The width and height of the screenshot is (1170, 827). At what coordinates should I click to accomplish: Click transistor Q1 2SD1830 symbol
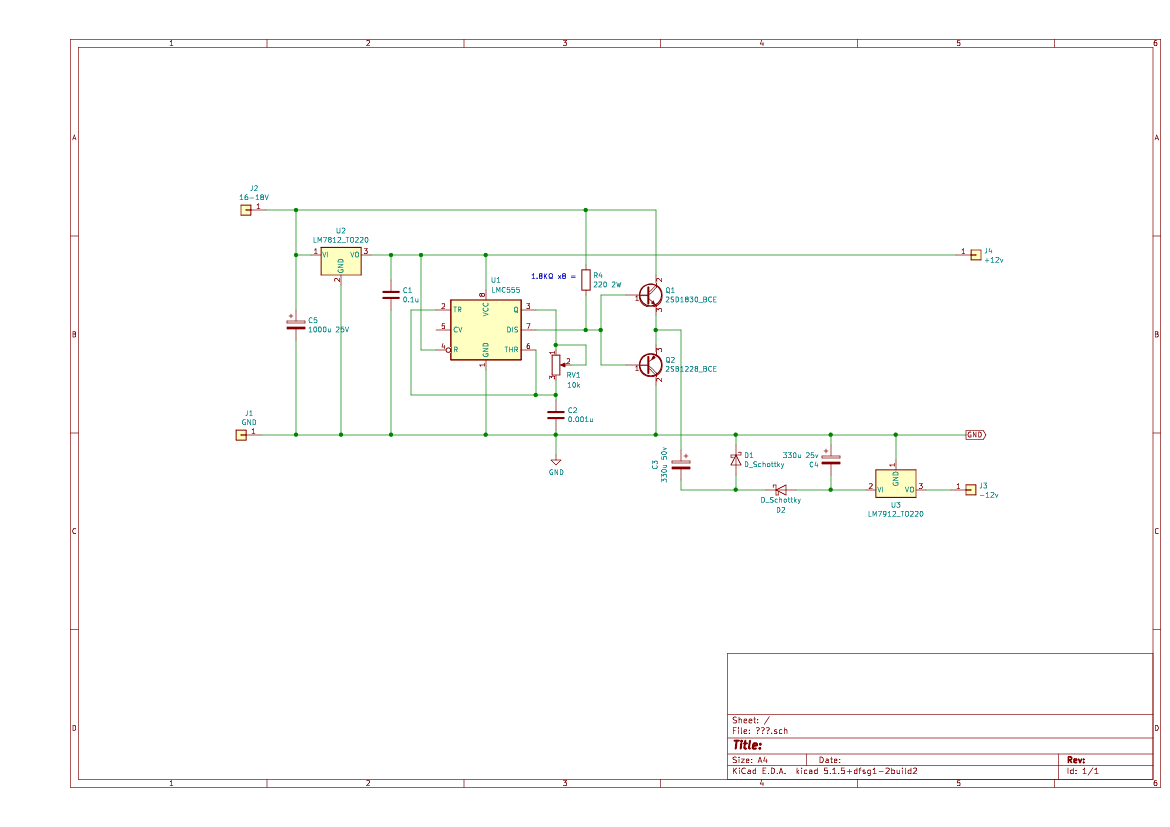click(650, 297)
